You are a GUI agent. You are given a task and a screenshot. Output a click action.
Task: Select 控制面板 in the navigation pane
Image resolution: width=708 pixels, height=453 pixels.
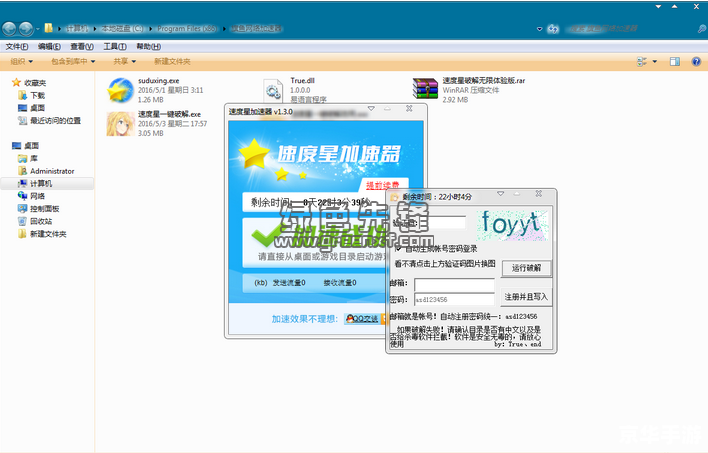pyautogui.click(x=44, y=208)
